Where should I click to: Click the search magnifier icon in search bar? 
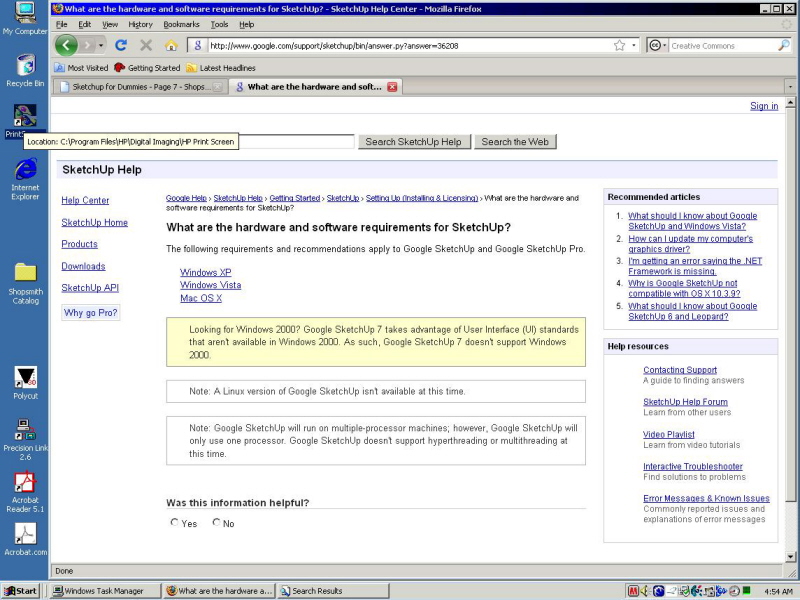pyautogui.click(x=783, y=45)
